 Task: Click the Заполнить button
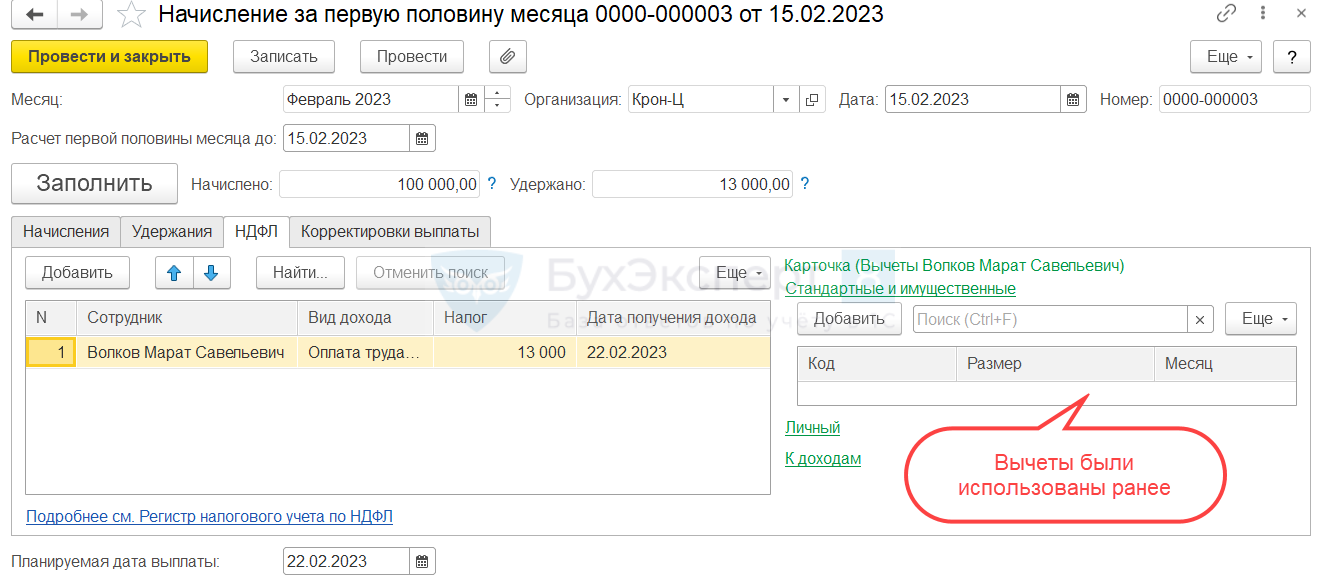[x=94, y=184]
